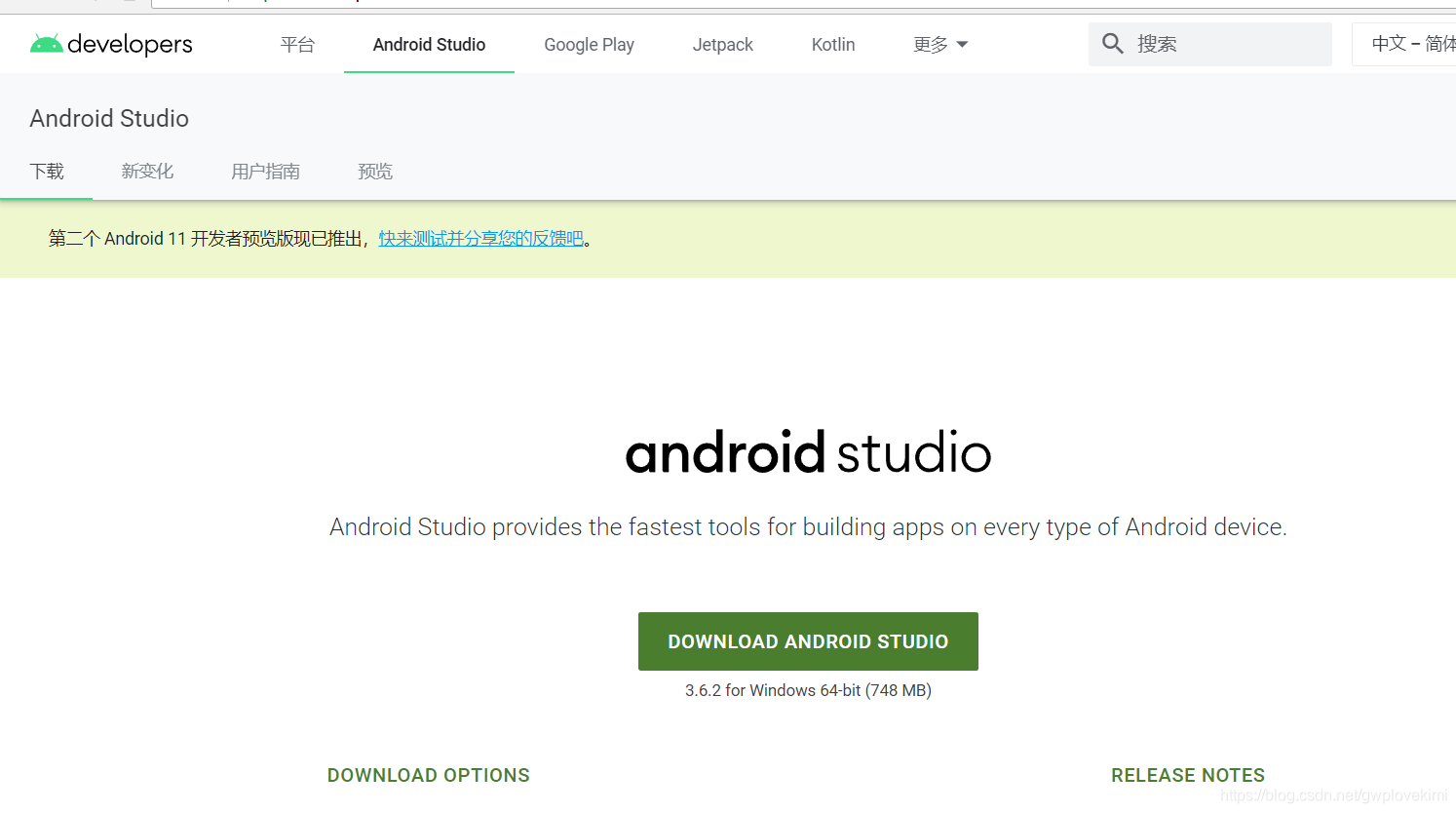This screenshot has width=1456, height=813.
Task: Open the DOWNLOAD OPTIONS link
Action: tap(429, 775)
